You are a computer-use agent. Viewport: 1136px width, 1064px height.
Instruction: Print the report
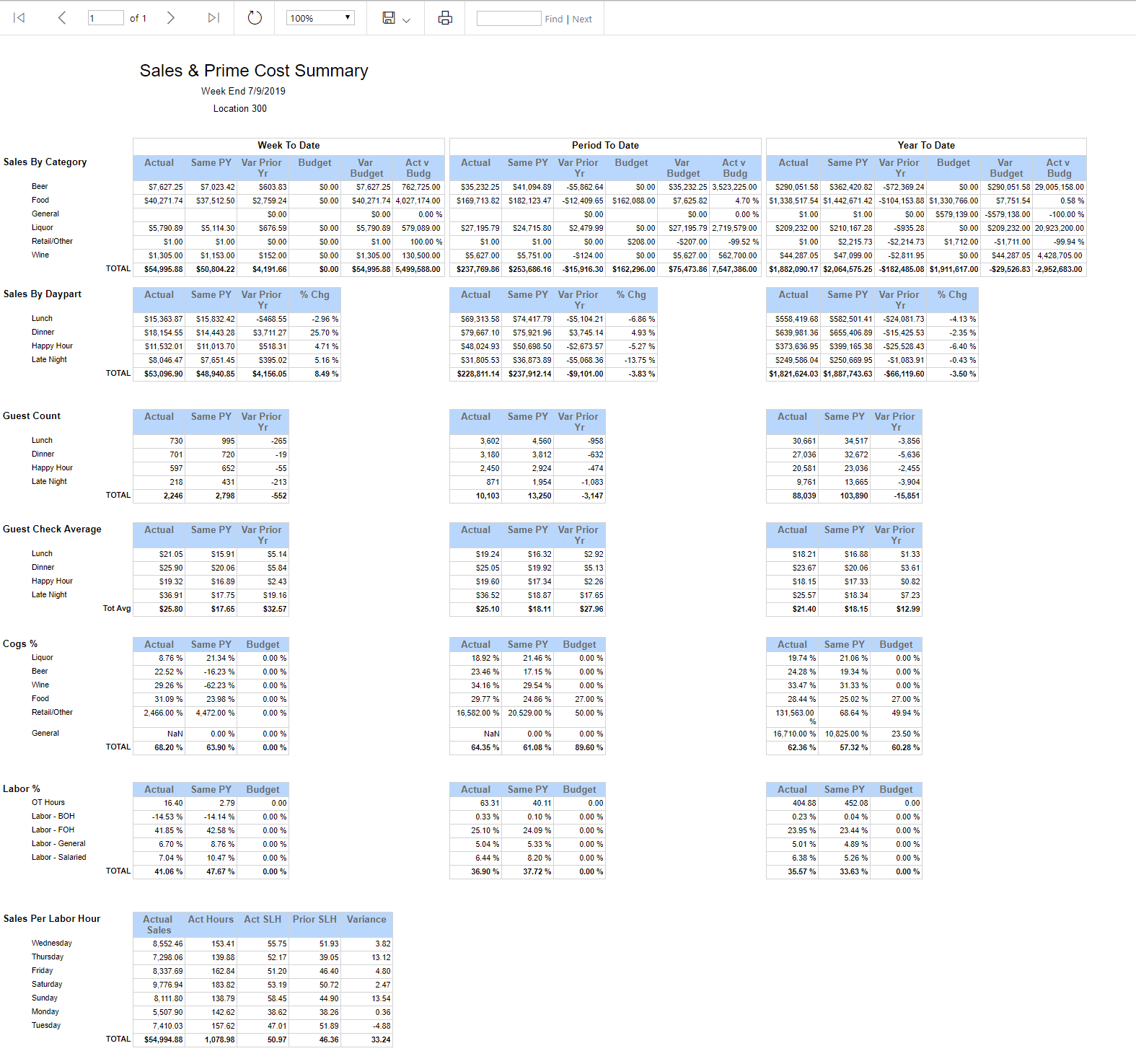445,18
